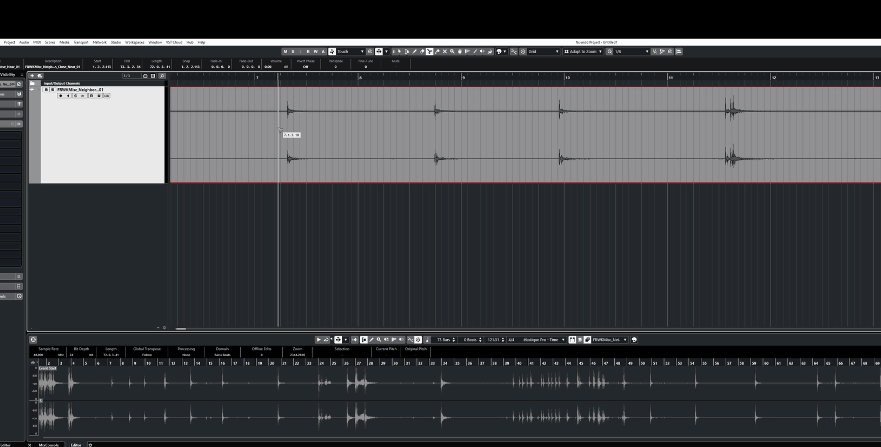Open the auto-scroll settings dropdown arrow in toolbar
Image resolution: width=881 pixels, height=447 pixels.
386,51
